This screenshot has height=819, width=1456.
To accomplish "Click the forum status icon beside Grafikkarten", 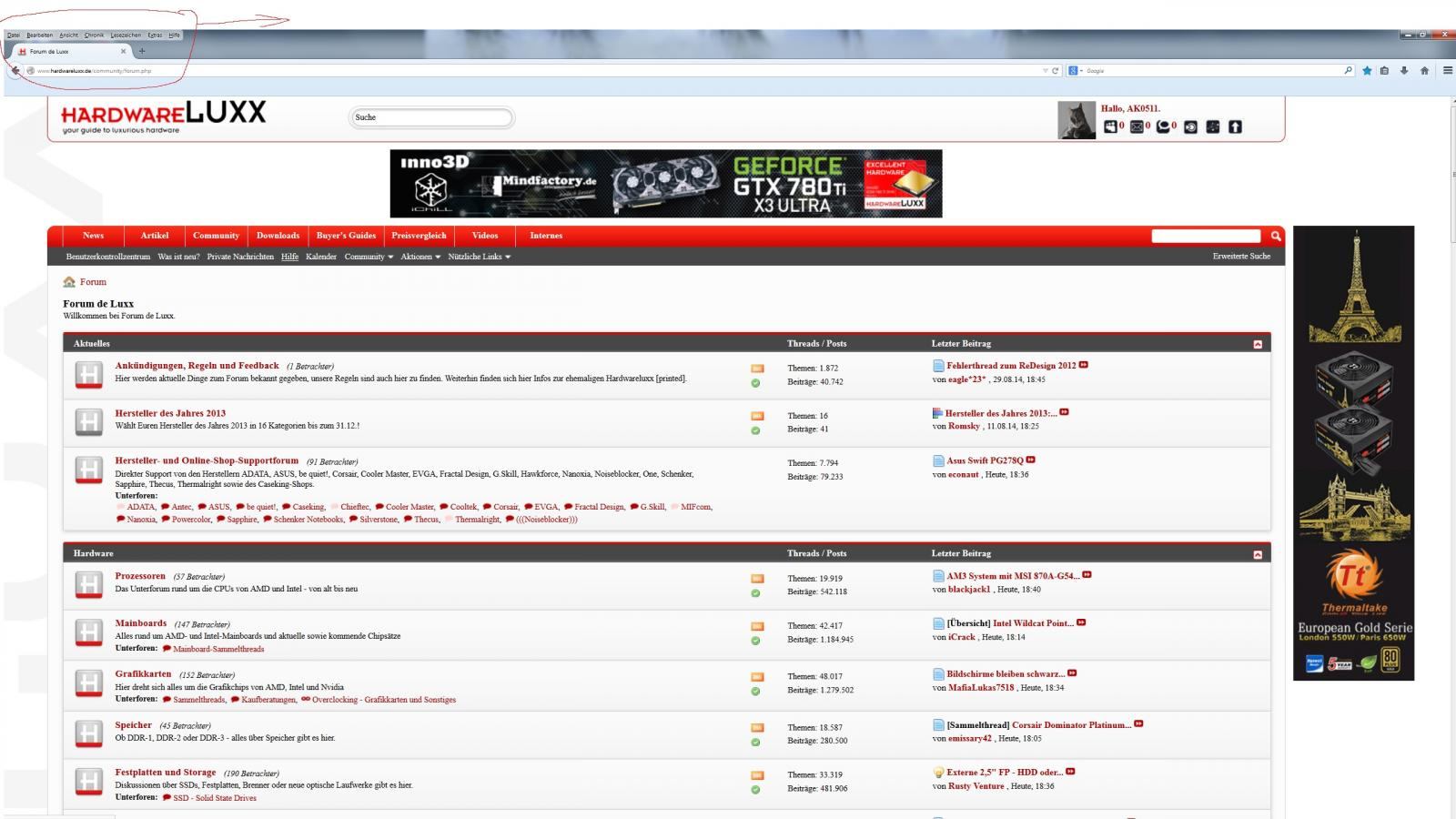I will (88, 682).
